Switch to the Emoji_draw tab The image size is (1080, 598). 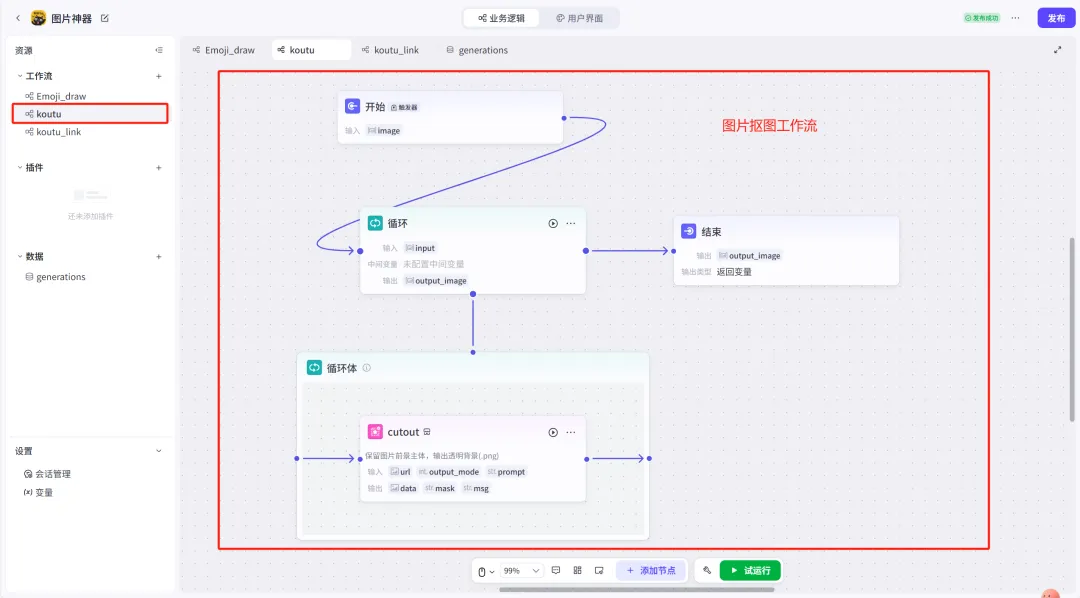pos(223,50)
